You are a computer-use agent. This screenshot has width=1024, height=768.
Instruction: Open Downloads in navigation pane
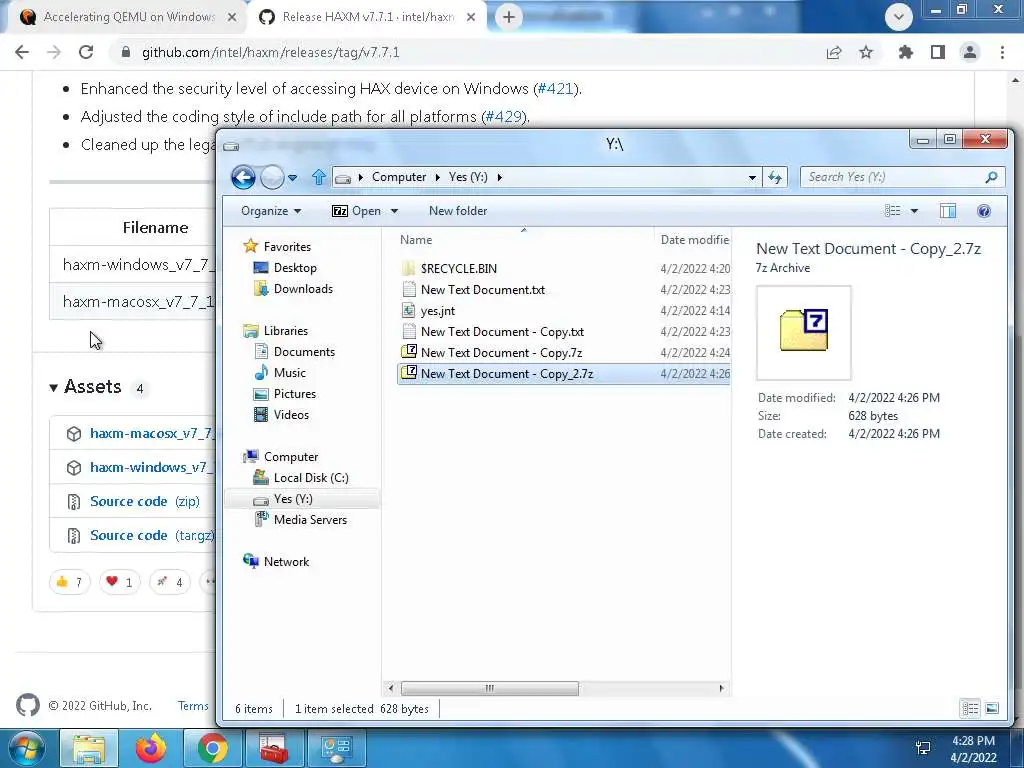point(303,289)
